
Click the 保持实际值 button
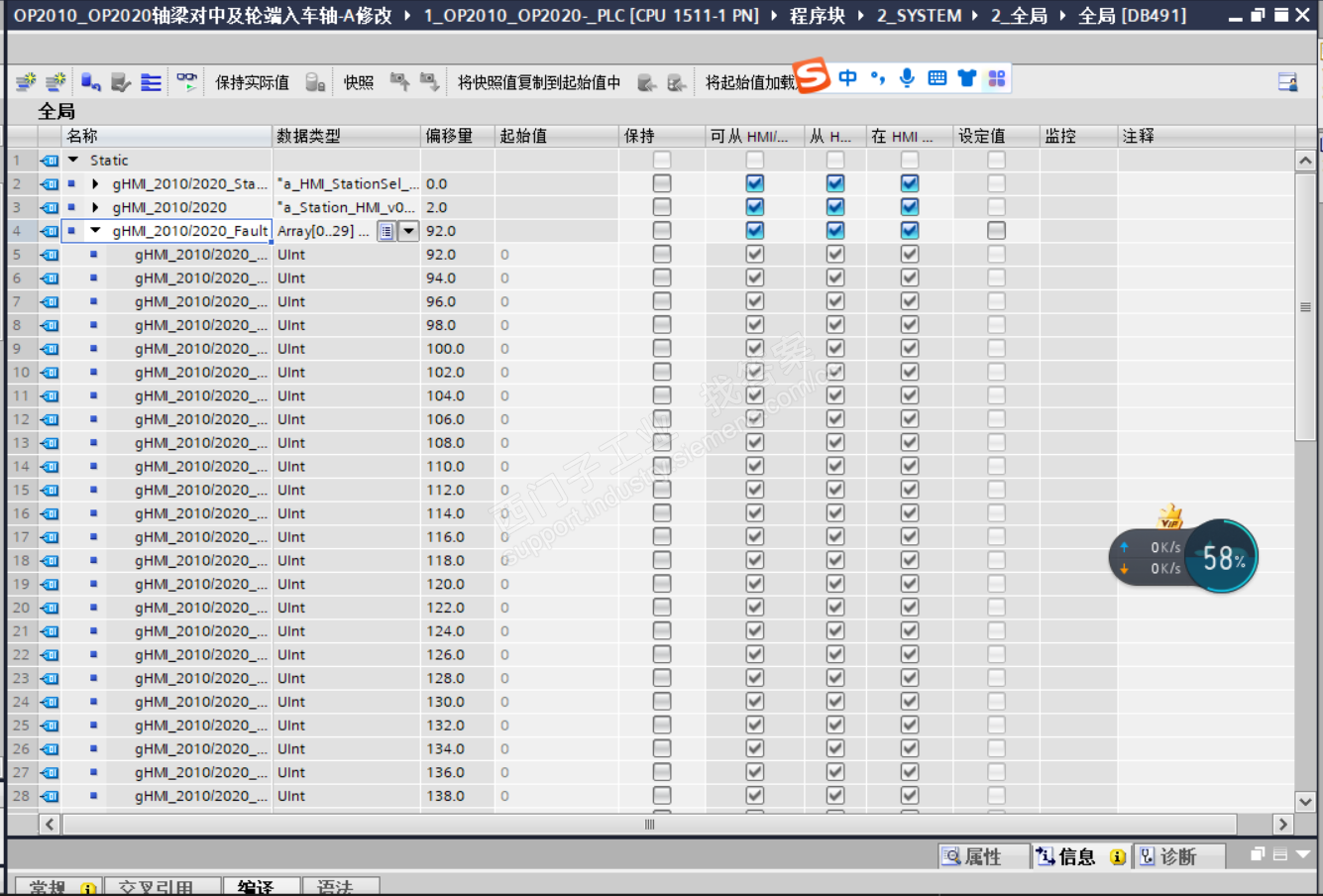click(x=253, y=82)
